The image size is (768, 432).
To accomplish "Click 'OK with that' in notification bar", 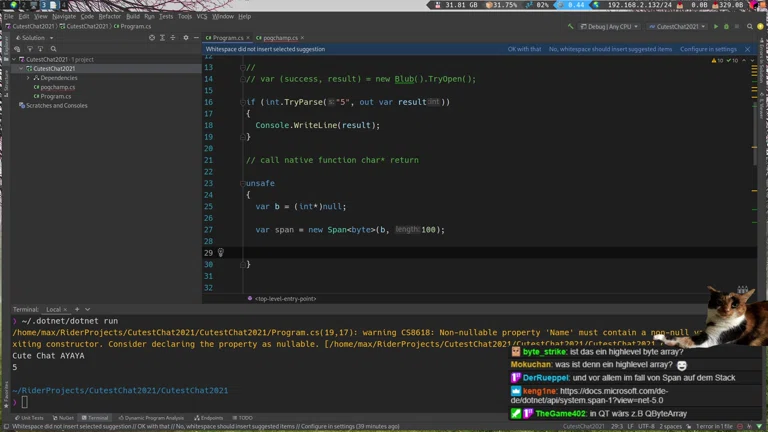I will [x=524, y=49].
